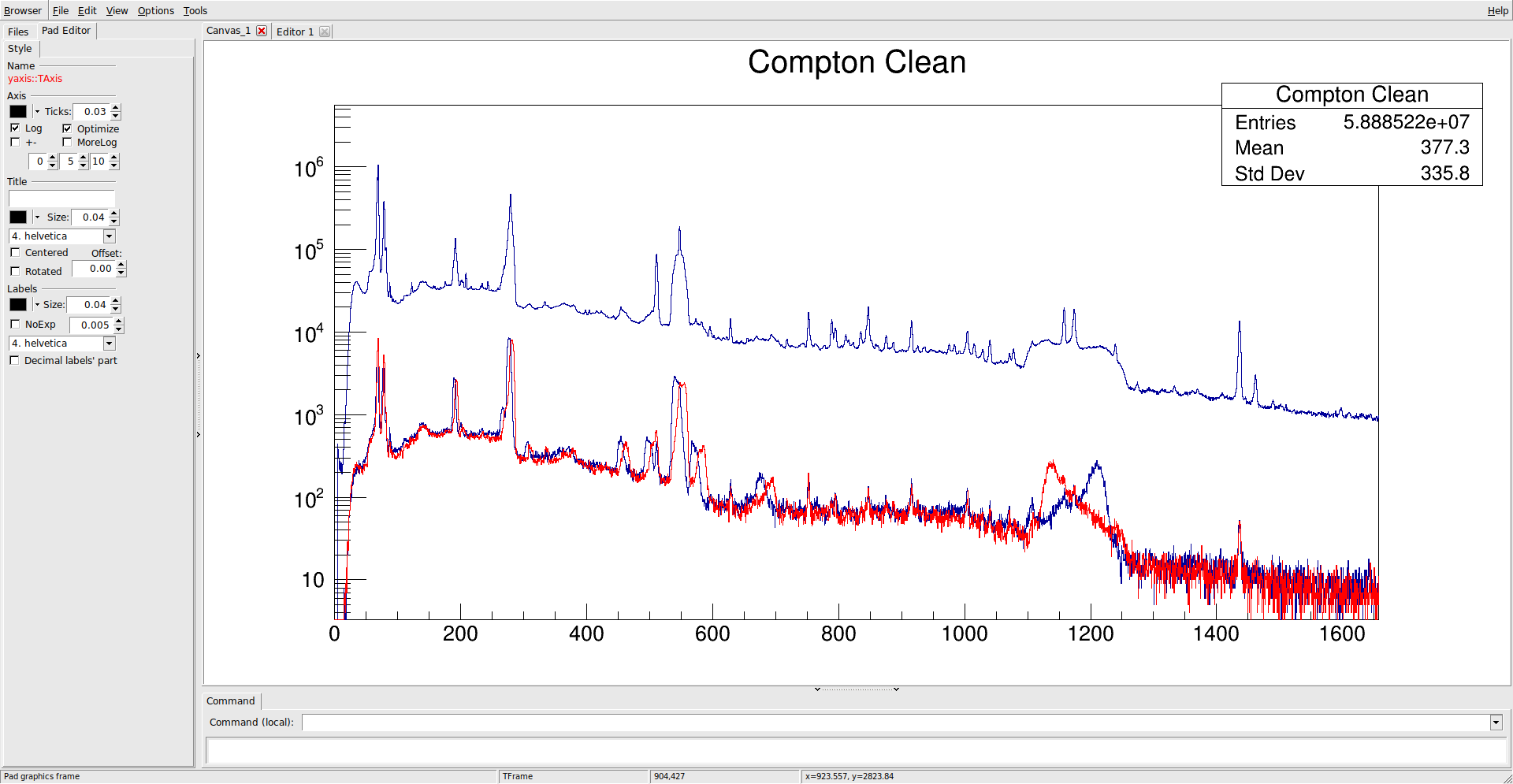Click the axis Title text input field

tap(61, 199)
